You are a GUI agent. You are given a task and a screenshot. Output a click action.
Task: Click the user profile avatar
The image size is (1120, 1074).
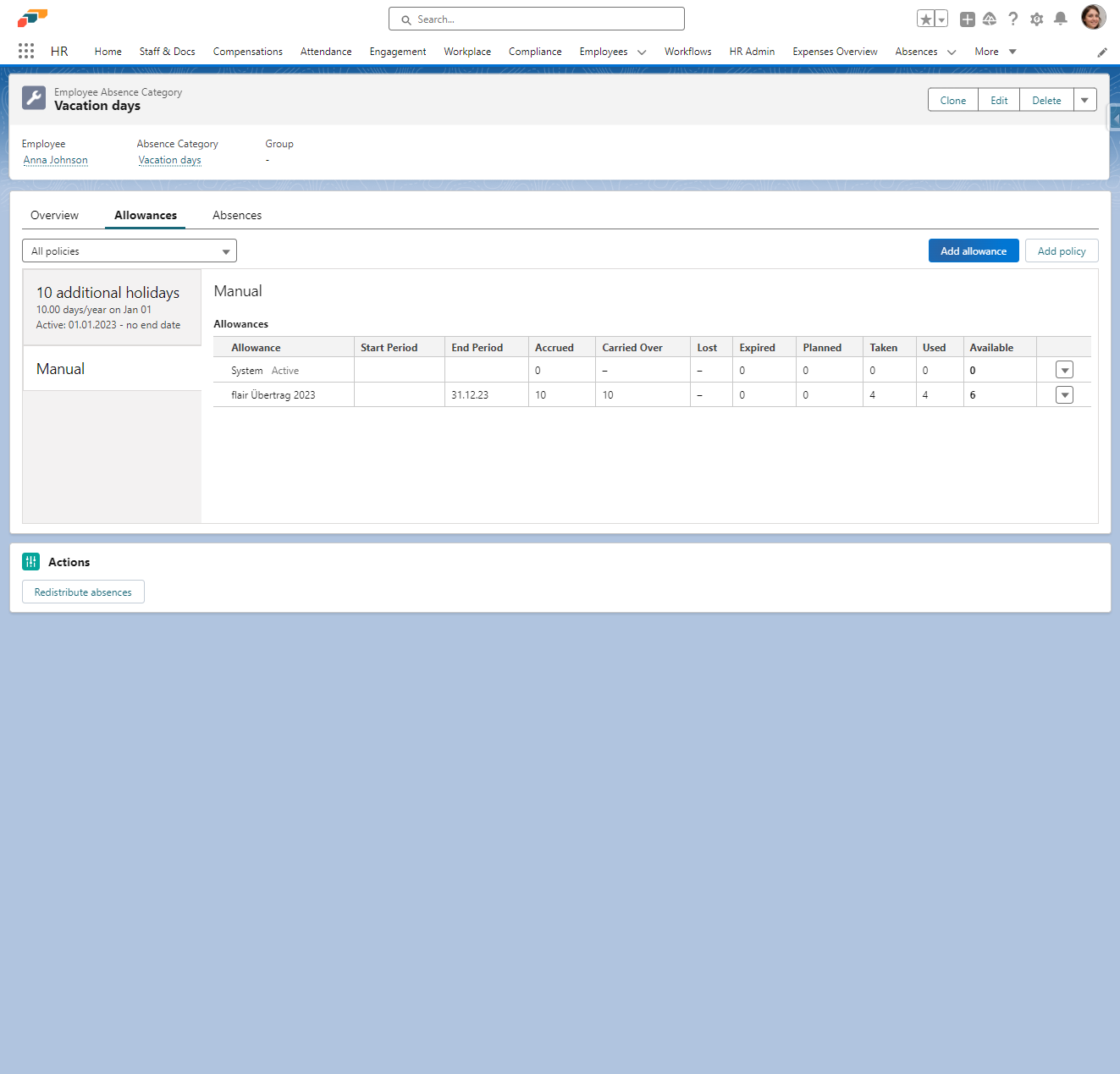(x=1093, y=18)
